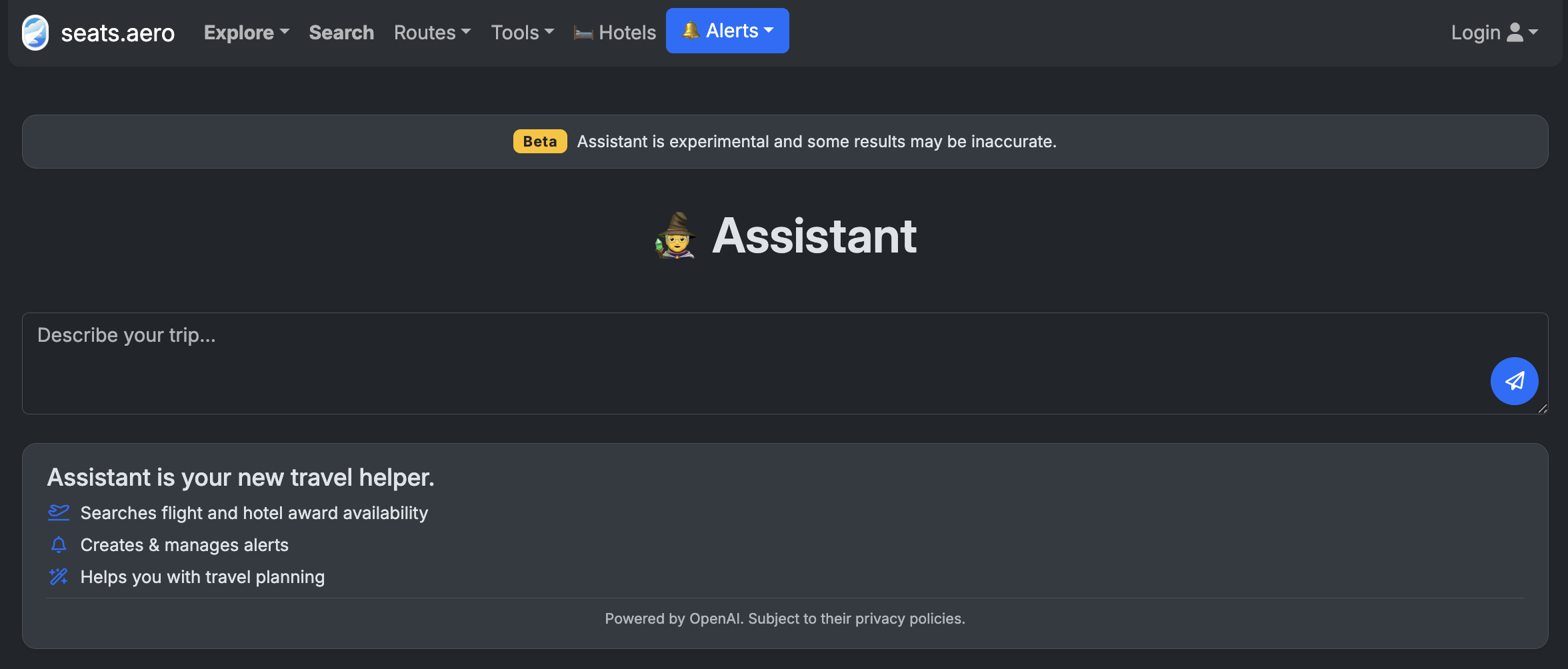Go to the Search page

point(341,33)
